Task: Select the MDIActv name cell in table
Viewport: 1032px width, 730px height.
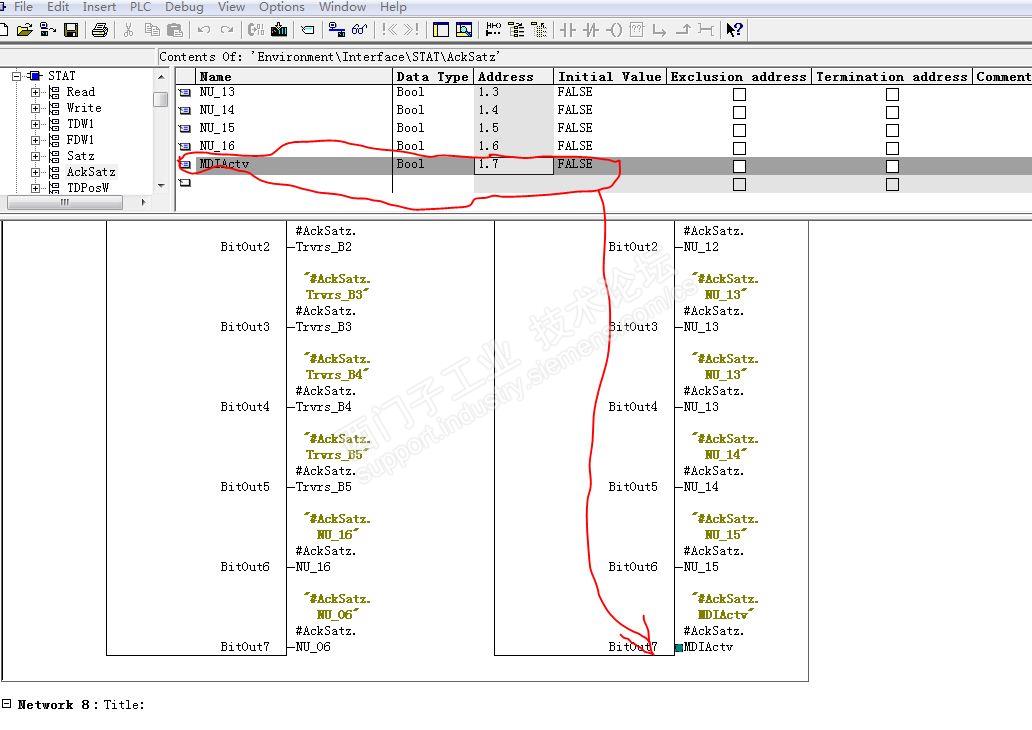Action: click(x=294, y=165)
